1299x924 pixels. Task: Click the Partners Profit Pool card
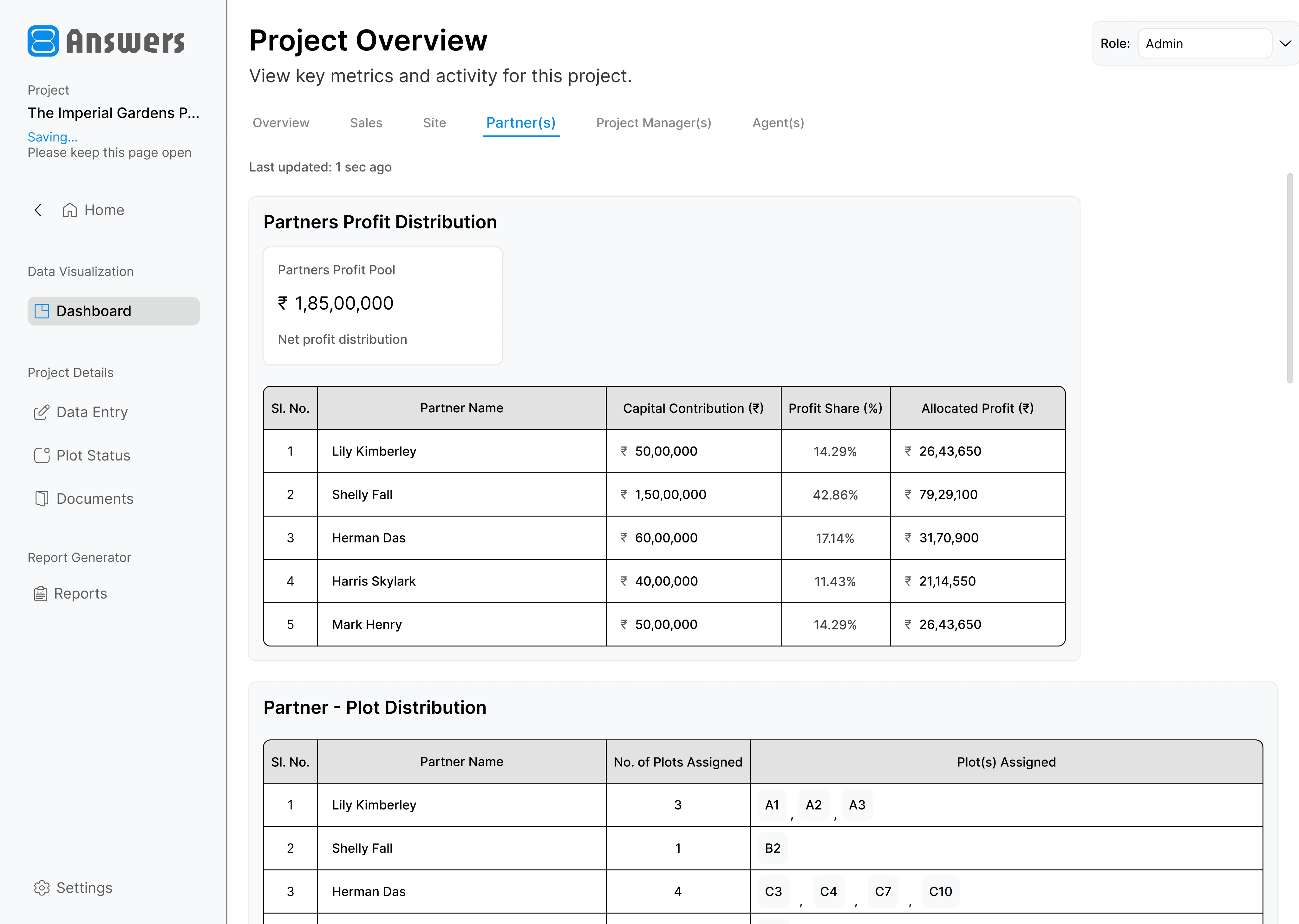click(x=383, y=305)
